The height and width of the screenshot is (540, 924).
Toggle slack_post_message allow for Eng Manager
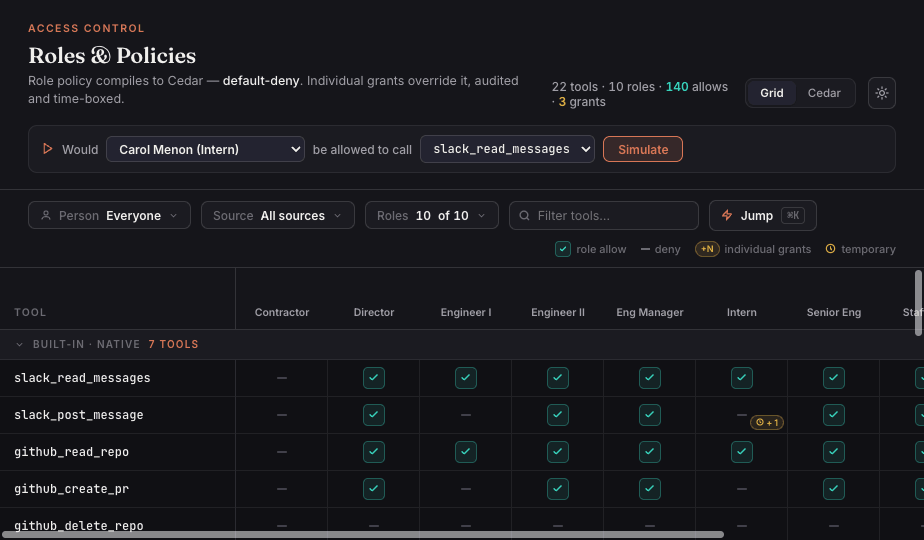pos(649,414)
